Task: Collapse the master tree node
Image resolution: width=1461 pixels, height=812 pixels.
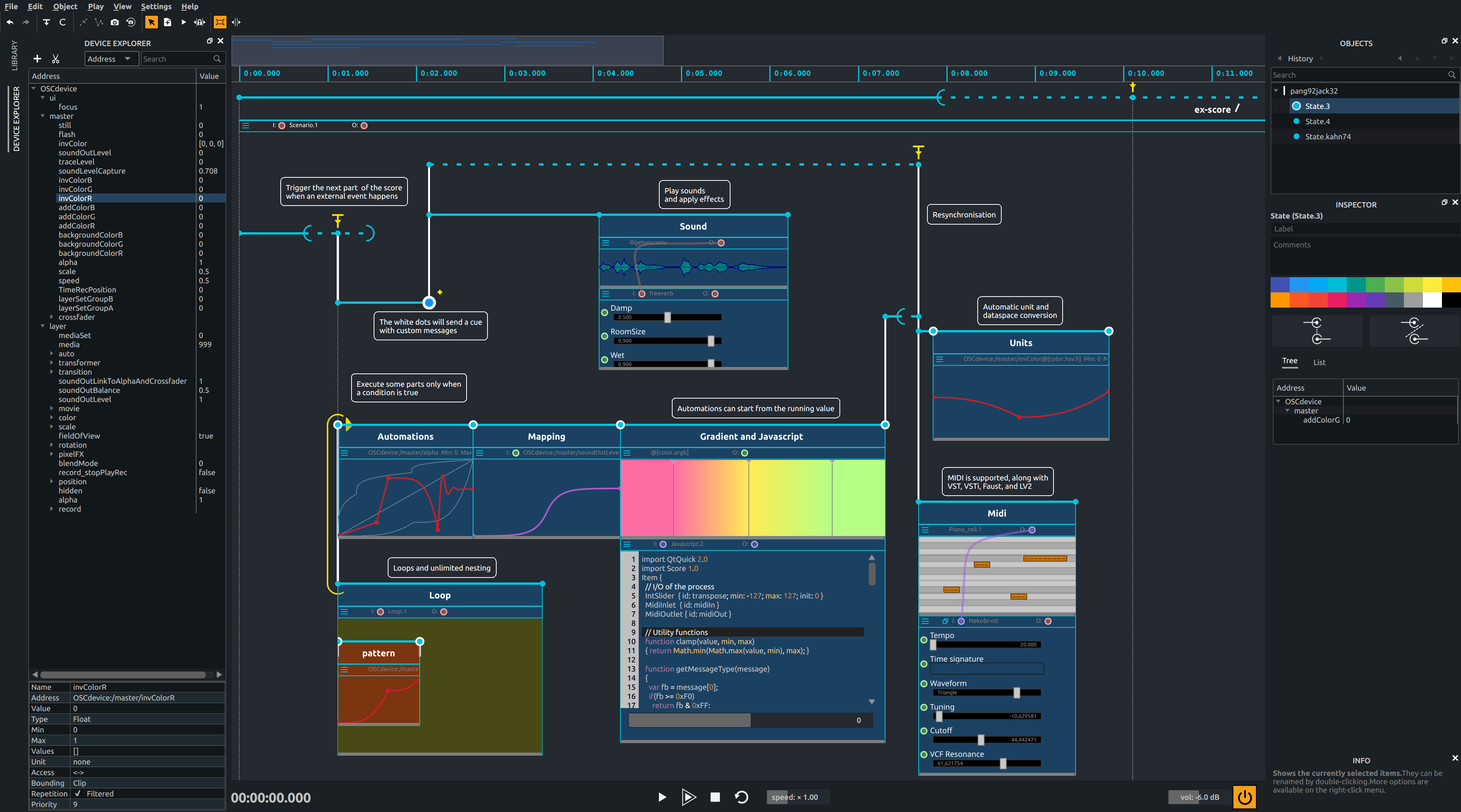Action: point(43,116)
